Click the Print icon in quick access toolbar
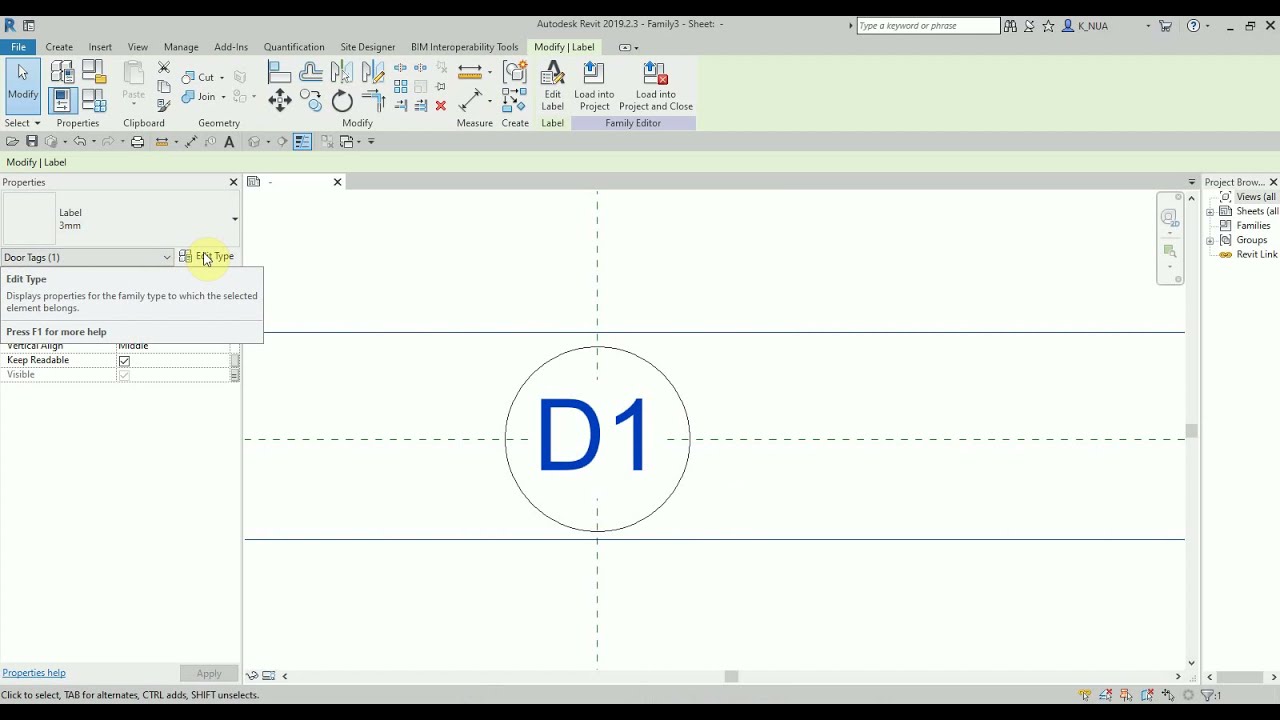Screen dimensions: 1280x720 click(137, 141)
